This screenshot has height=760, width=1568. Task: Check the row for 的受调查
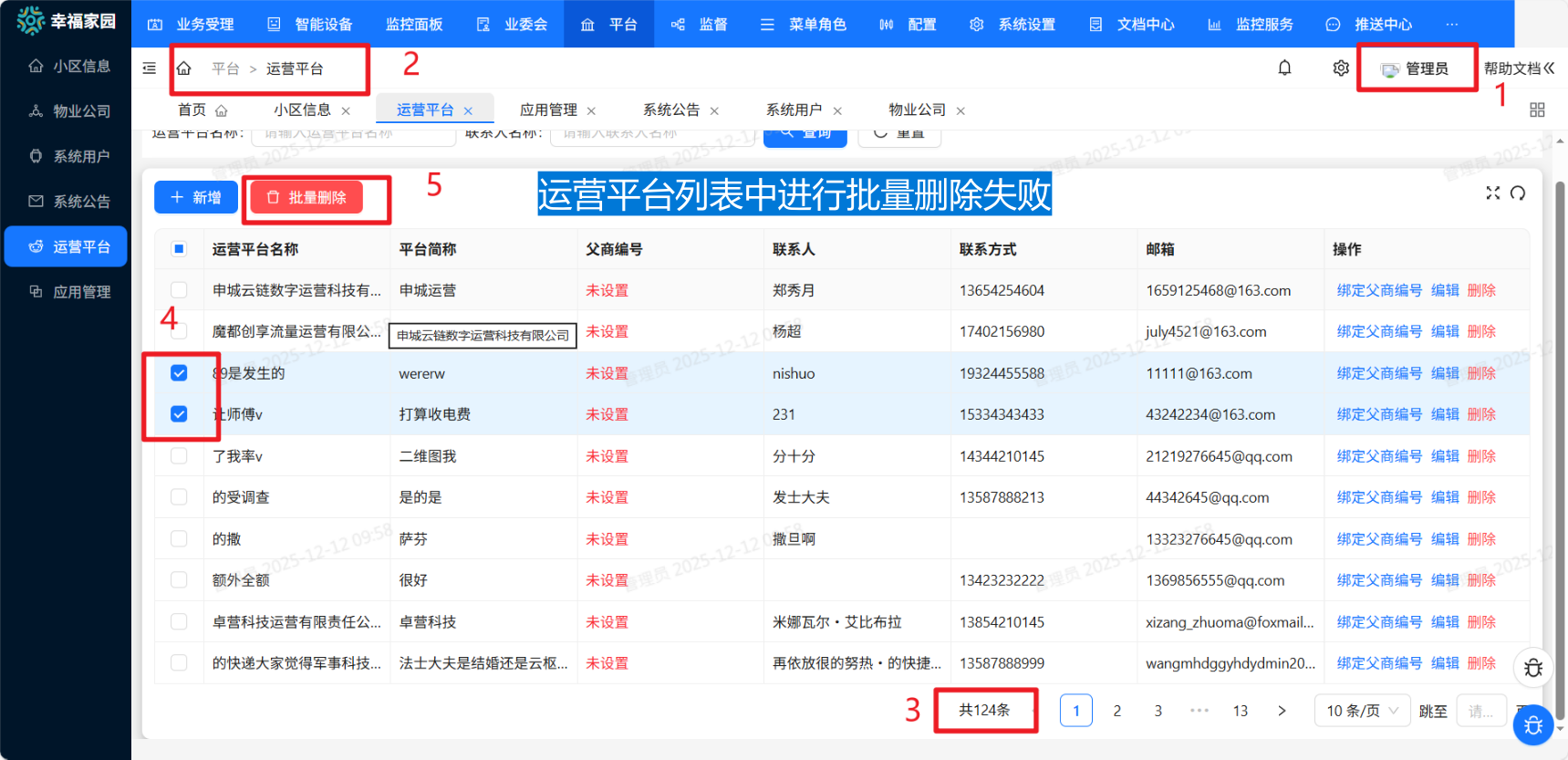(x=179, y=497)
